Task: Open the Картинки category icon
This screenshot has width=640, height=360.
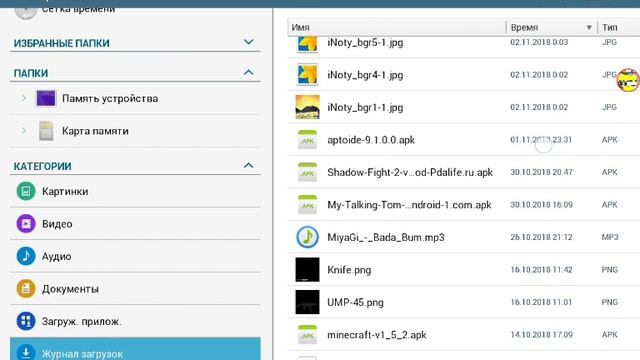Action: (26, 191)
